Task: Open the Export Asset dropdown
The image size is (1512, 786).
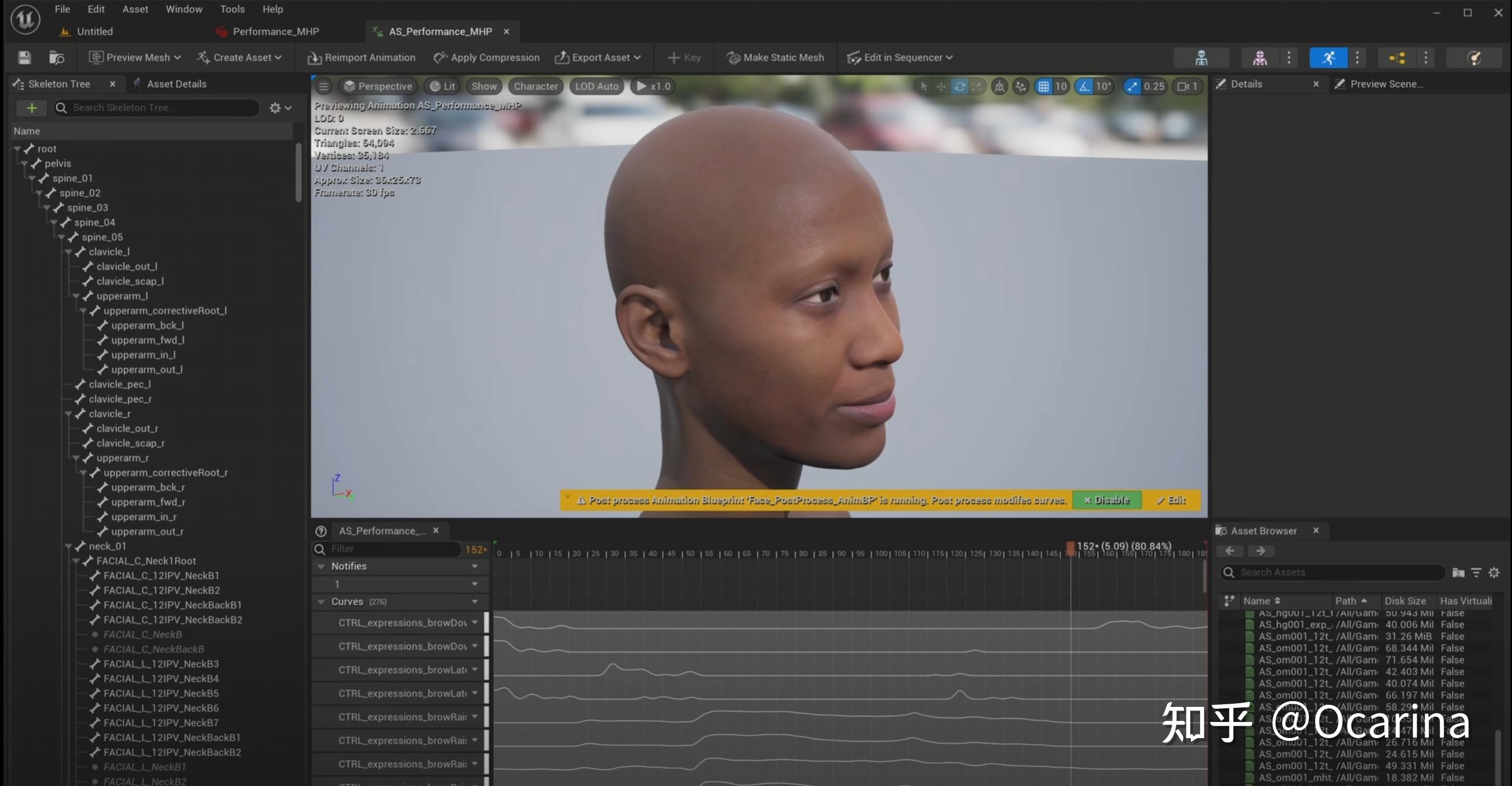Action: (639, 57)
